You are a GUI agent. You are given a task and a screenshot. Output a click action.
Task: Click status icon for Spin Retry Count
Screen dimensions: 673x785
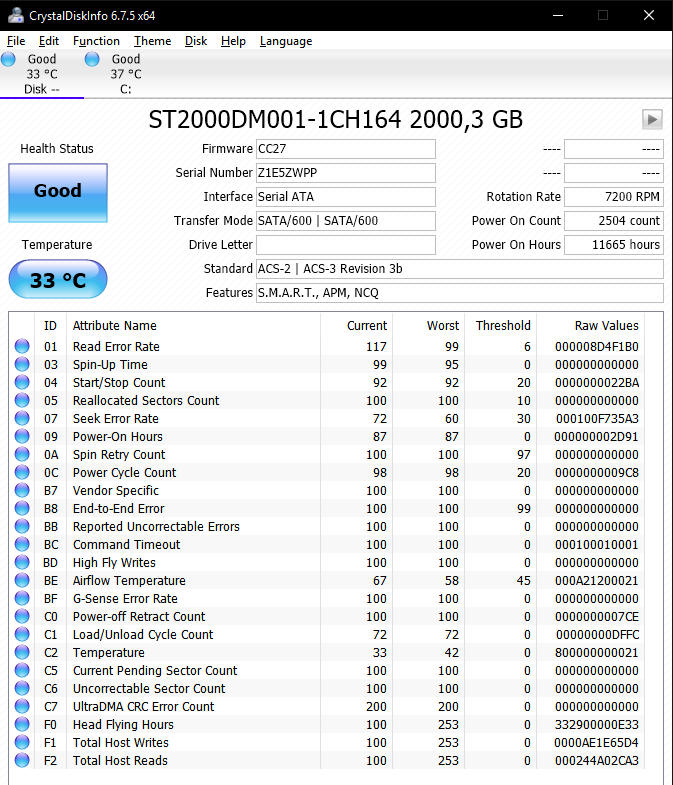click(x=22, y=455)
